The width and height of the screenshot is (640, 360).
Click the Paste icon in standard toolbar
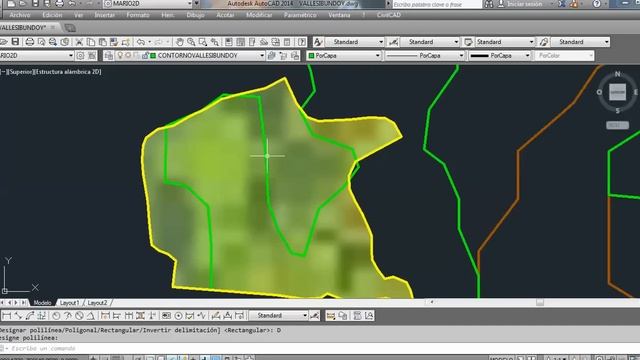[102, 42]
